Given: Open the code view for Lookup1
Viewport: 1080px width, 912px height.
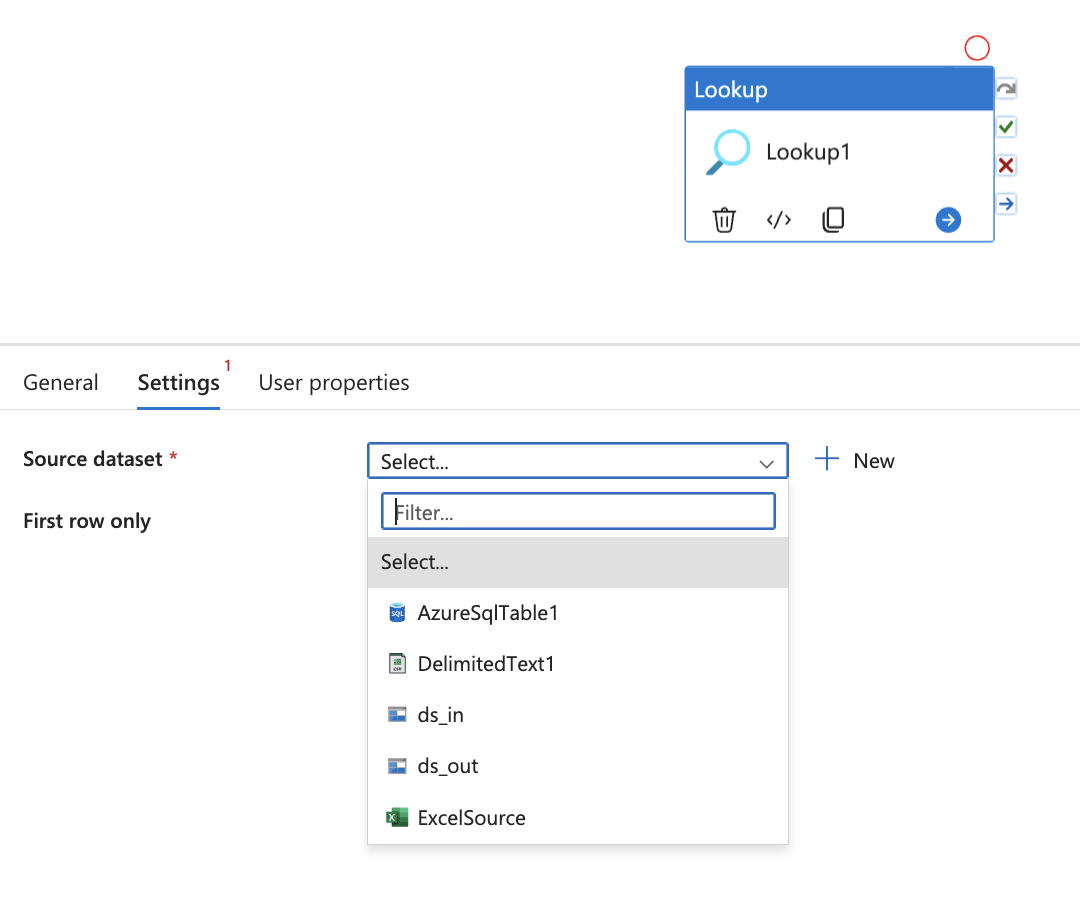Looking at the screenshot, I should [x=779, y=219].
